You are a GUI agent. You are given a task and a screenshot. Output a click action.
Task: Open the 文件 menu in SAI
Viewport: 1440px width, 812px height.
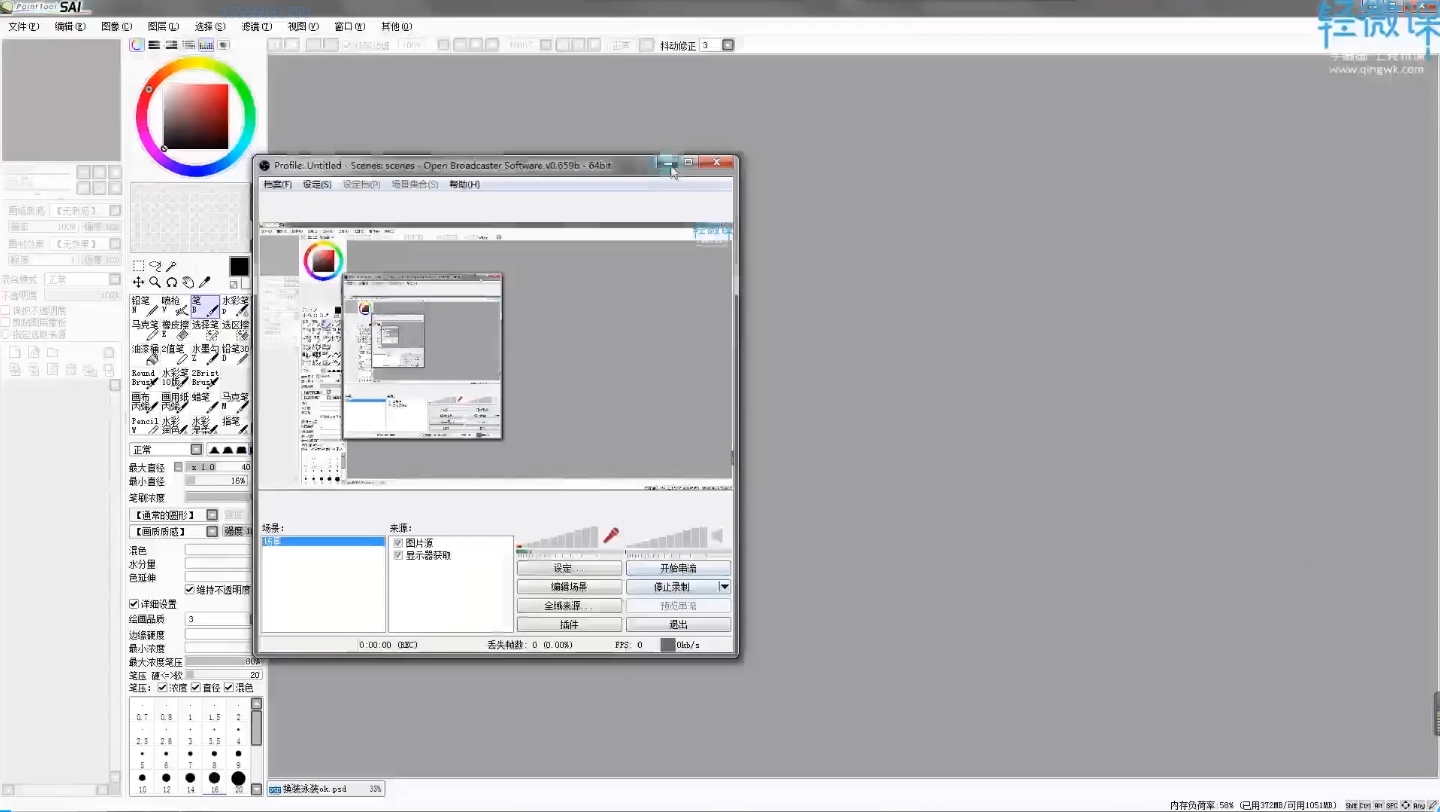pyautogui.click(x=23, y=27)
